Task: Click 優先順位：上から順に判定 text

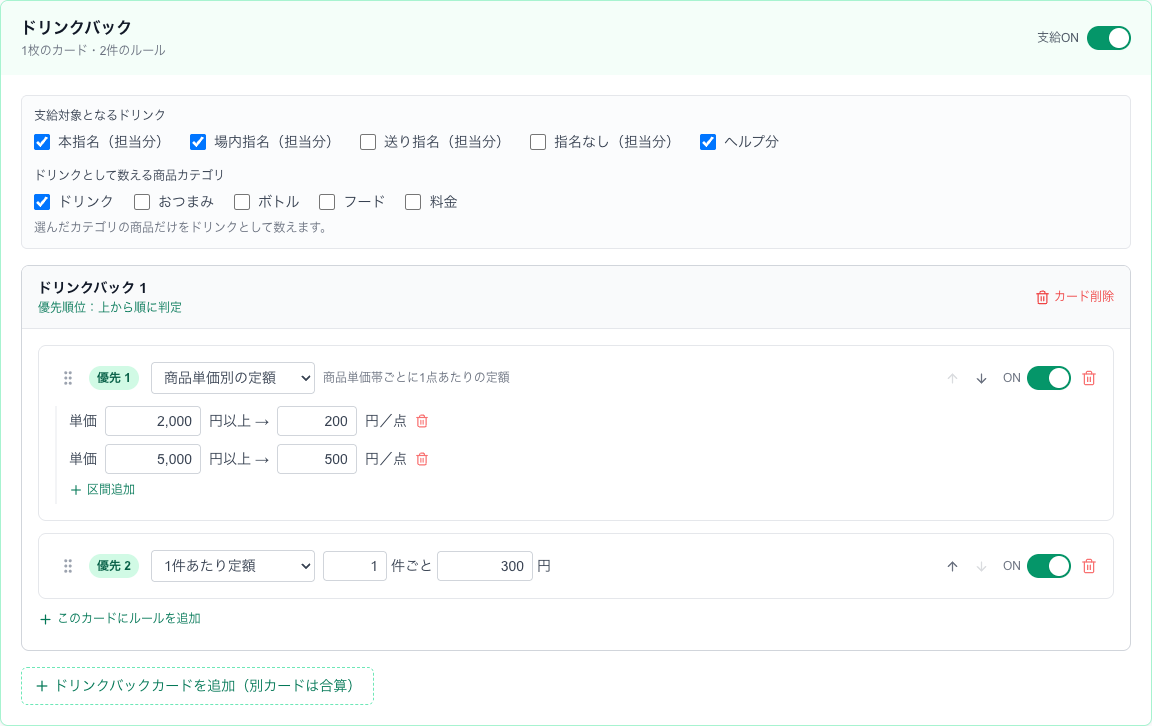Action: pyautogui.click(x=110, y=308)
